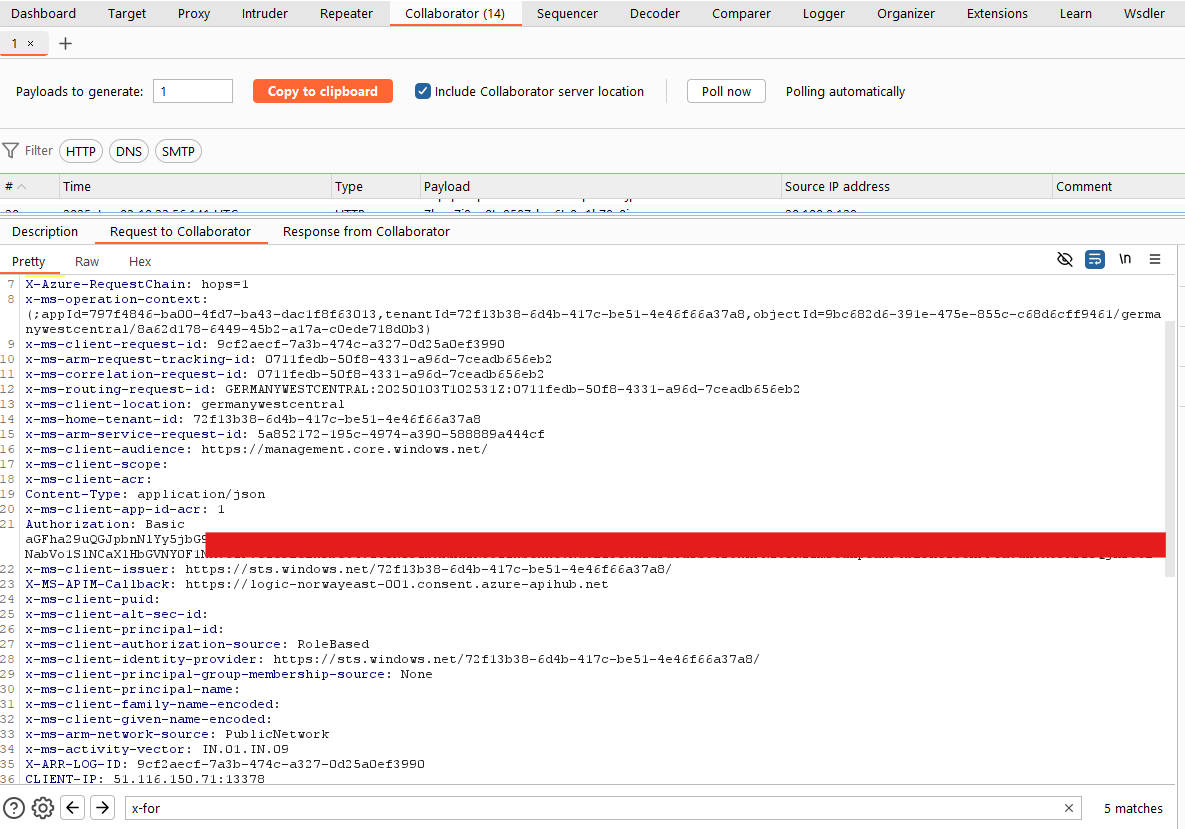1185x829 pixels.
Task: Sort interactions by Time column
Action: pos(195,187)
